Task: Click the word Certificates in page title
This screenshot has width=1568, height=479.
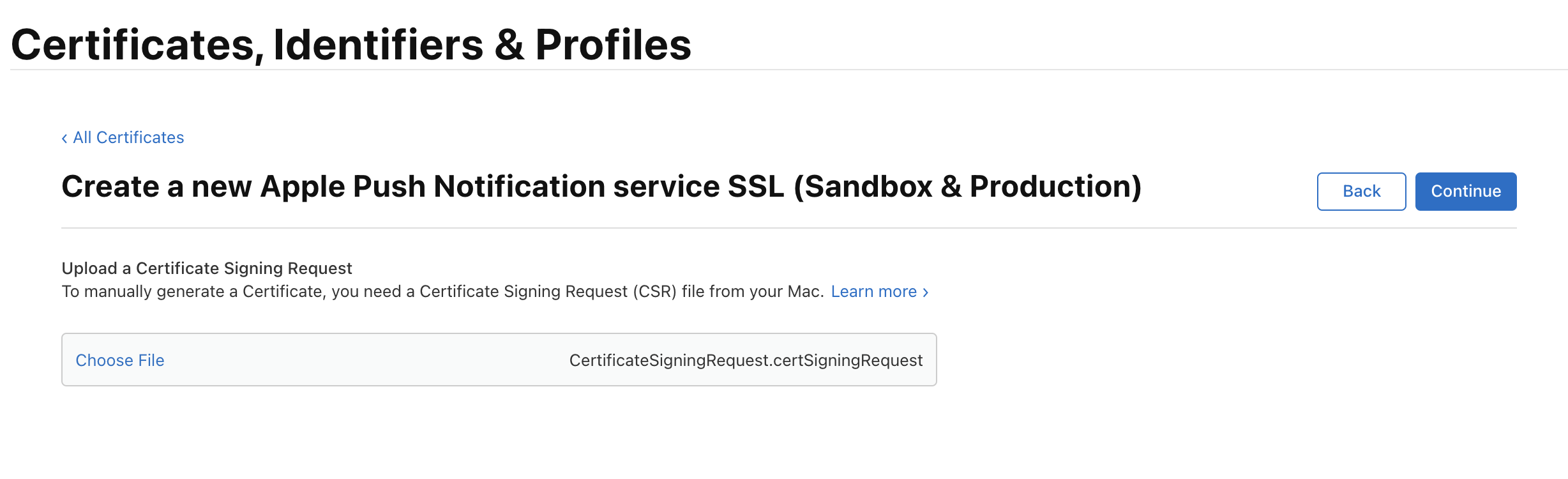Action: pos(137,45)
